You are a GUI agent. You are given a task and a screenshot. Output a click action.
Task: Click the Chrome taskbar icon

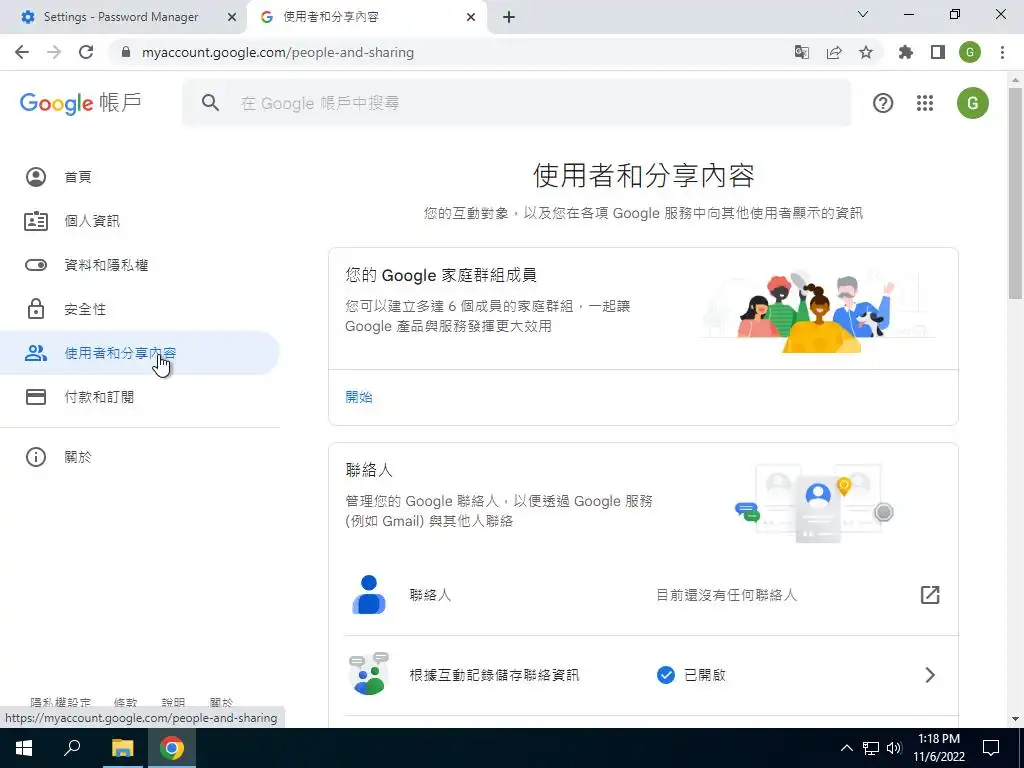(172, 748)
